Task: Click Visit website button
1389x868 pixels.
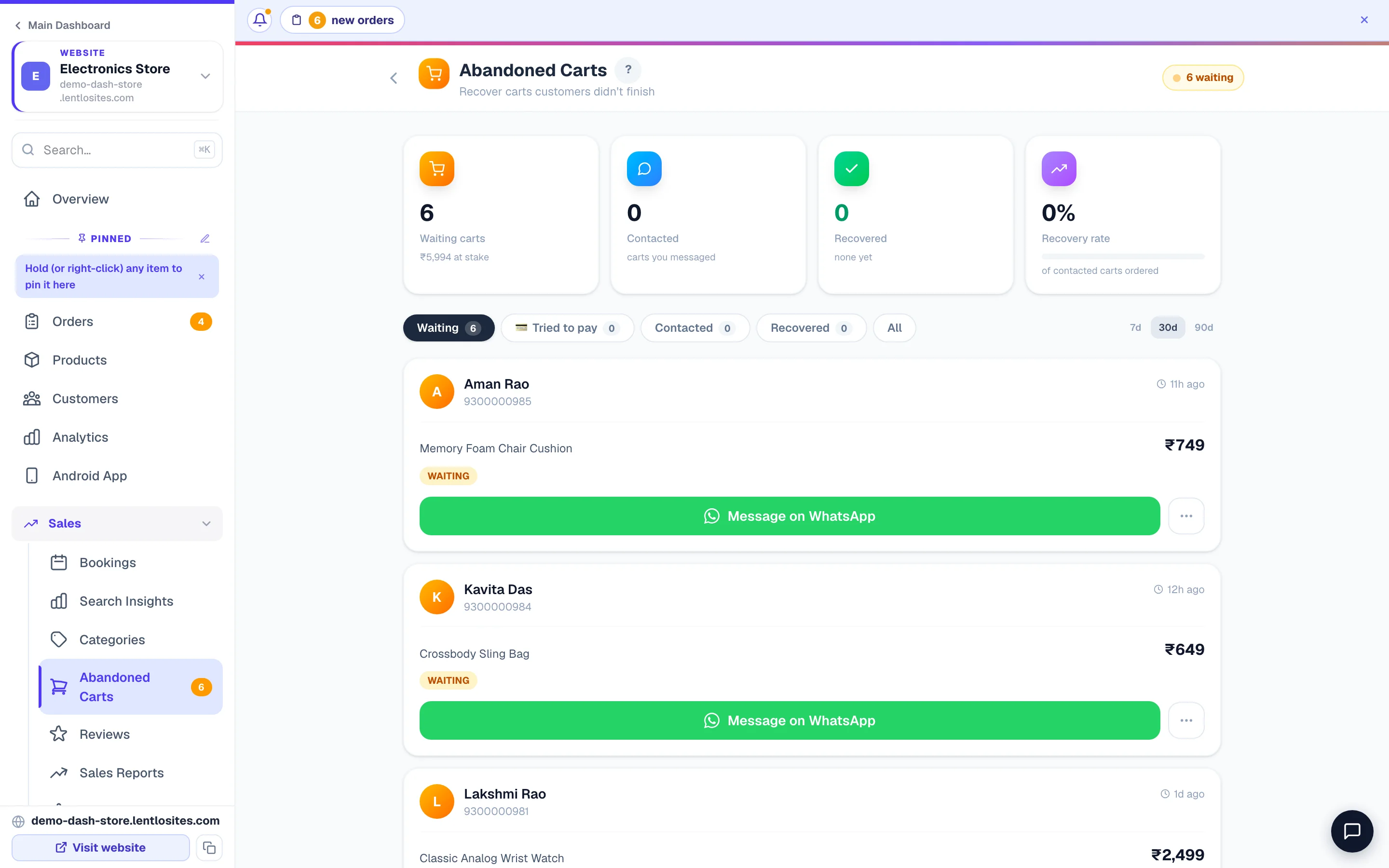Action: [100, 847]
